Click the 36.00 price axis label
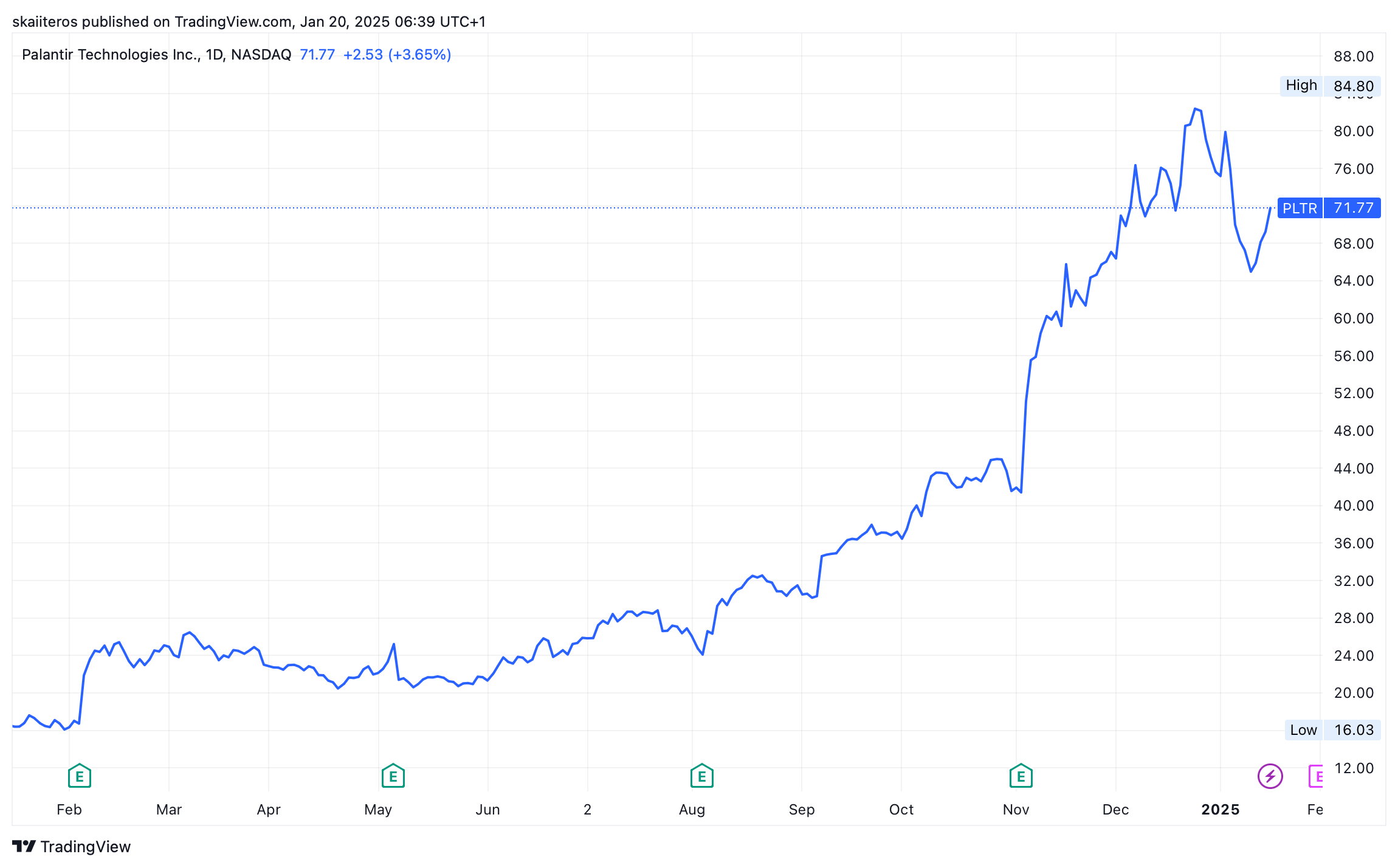 1354,543
